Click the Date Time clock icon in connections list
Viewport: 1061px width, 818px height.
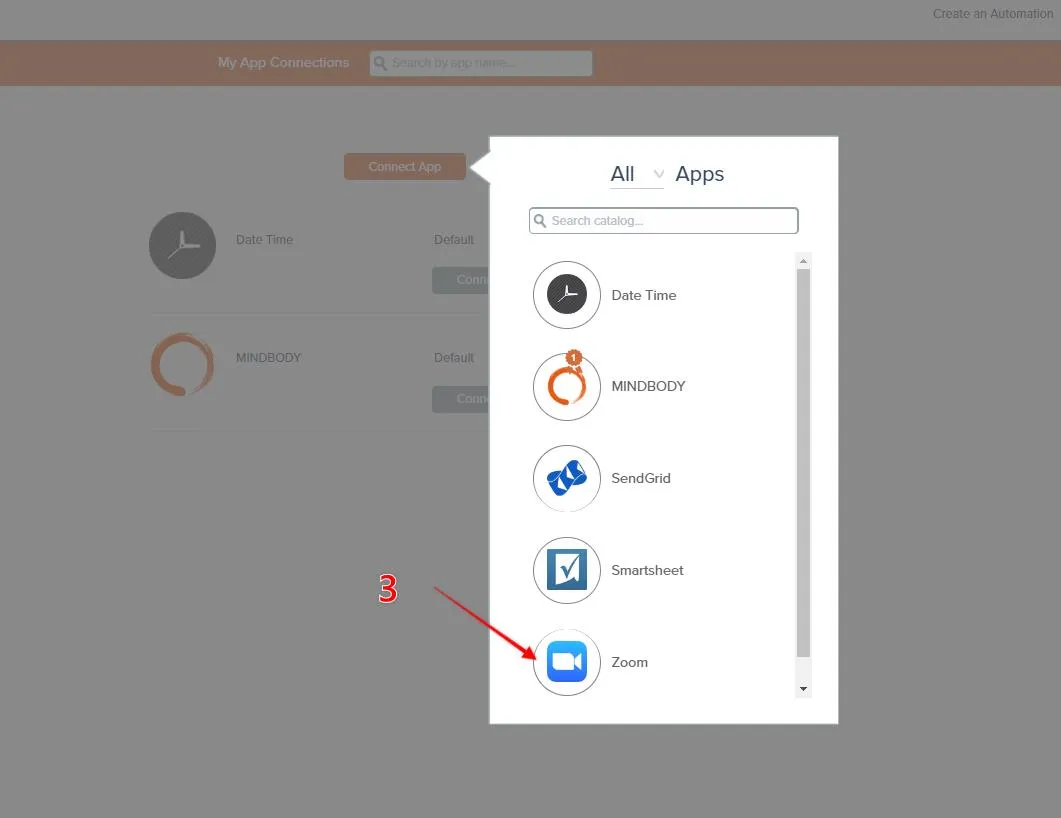(183, 245)
